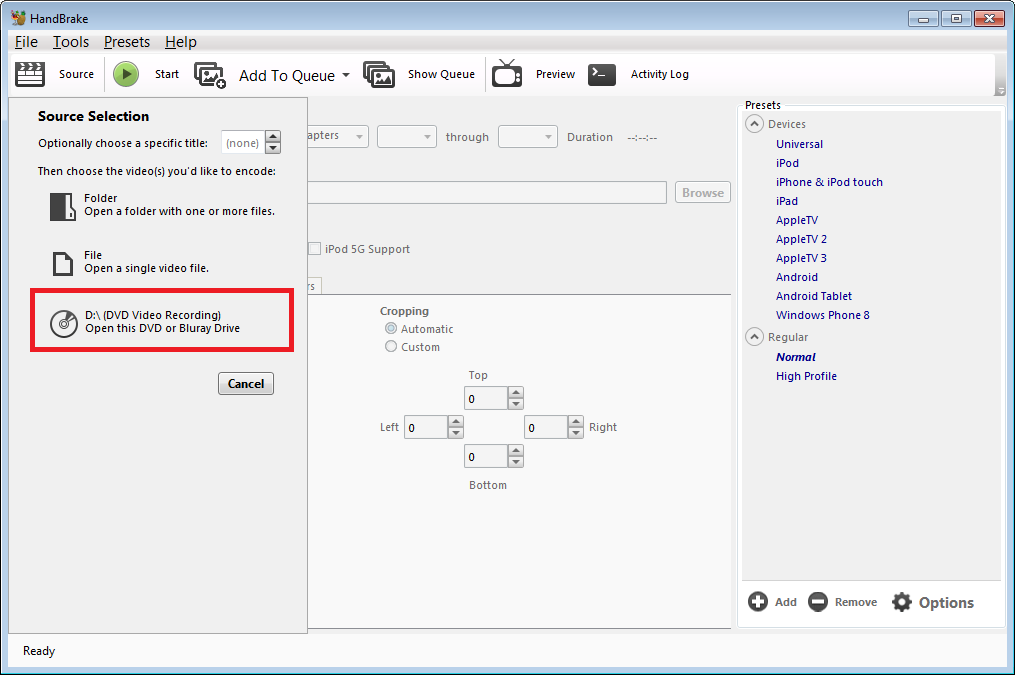Decrease the specific title number
The height and width of the screenshot is (675, 1015).
point(273,148)
